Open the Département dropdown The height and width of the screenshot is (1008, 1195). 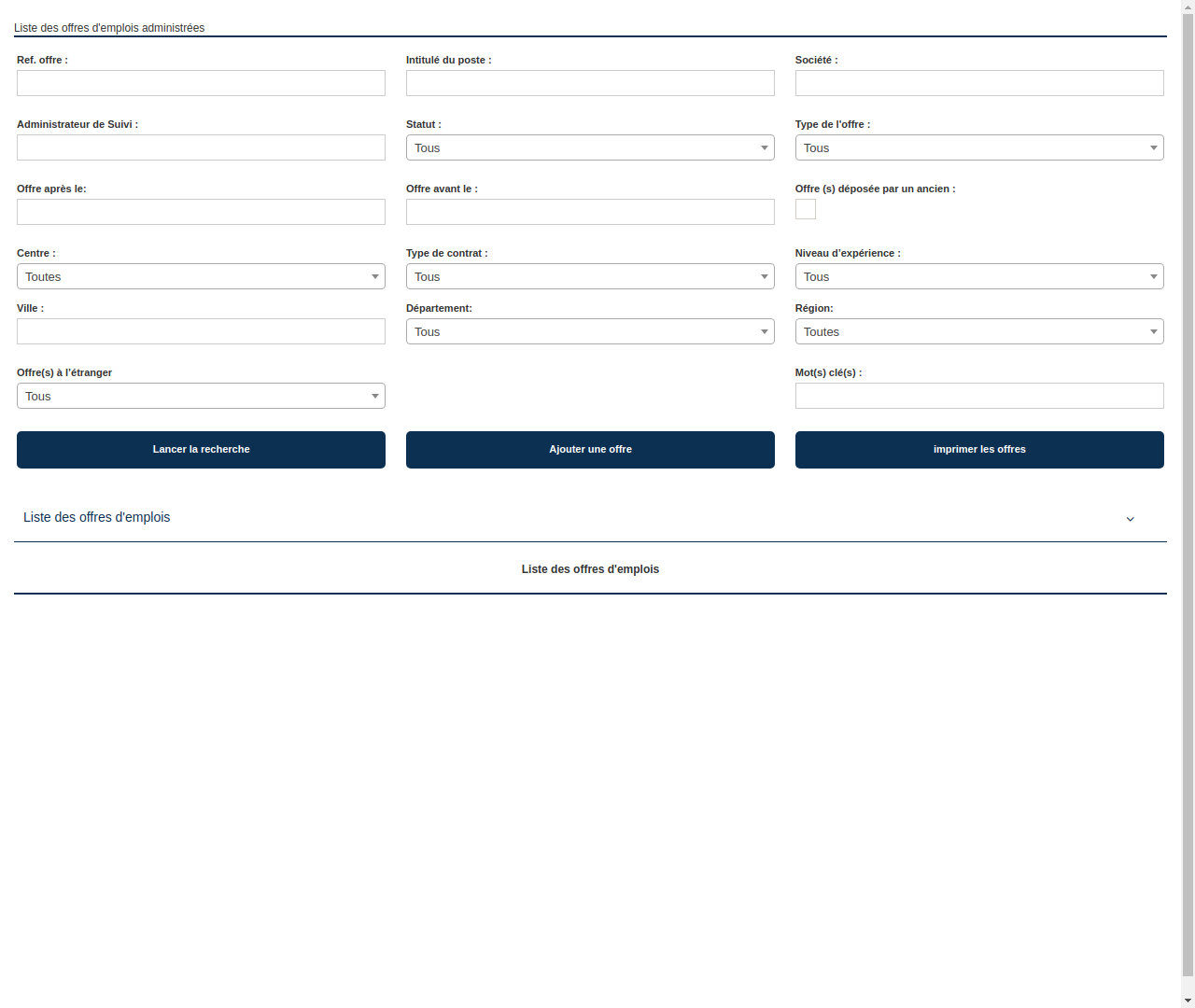590,331
